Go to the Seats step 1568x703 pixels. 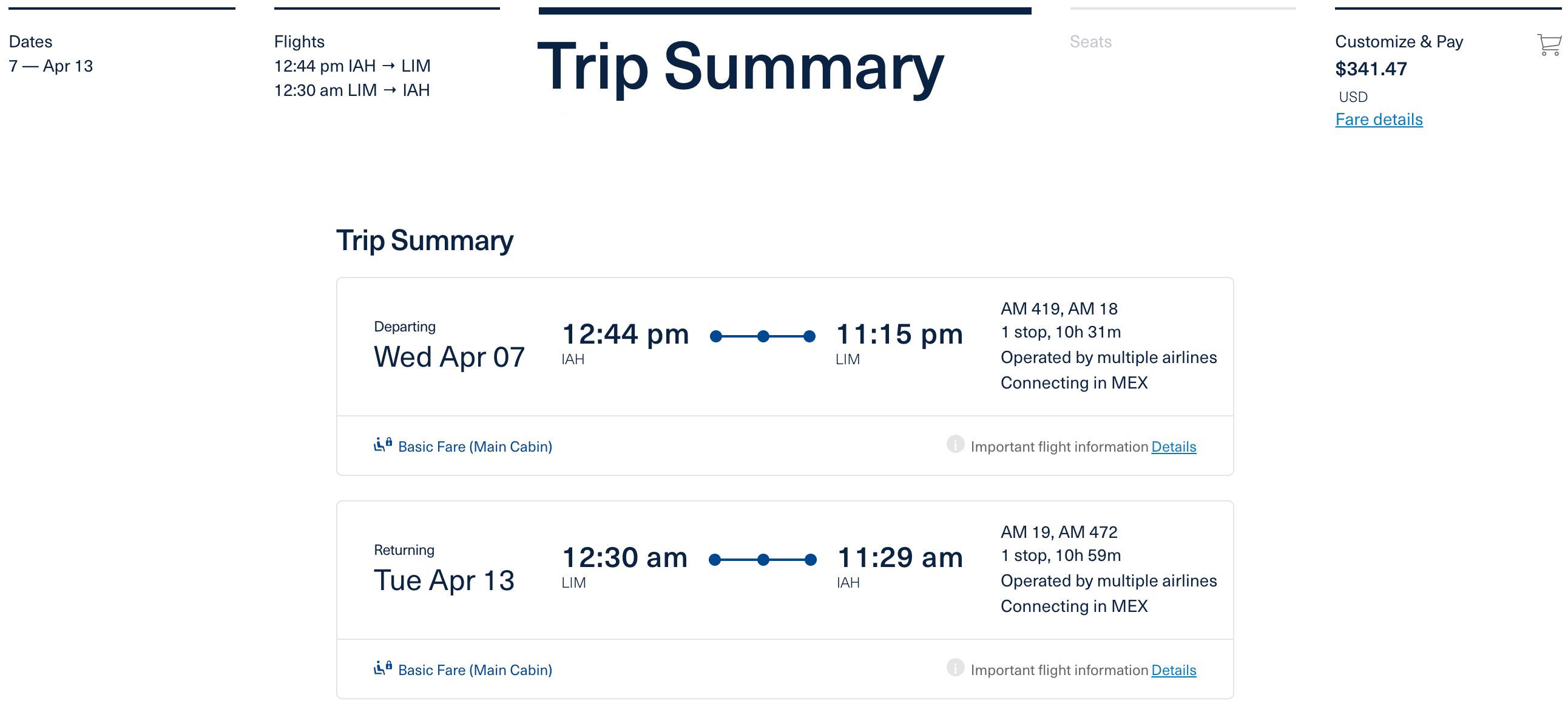(1090, 41)
